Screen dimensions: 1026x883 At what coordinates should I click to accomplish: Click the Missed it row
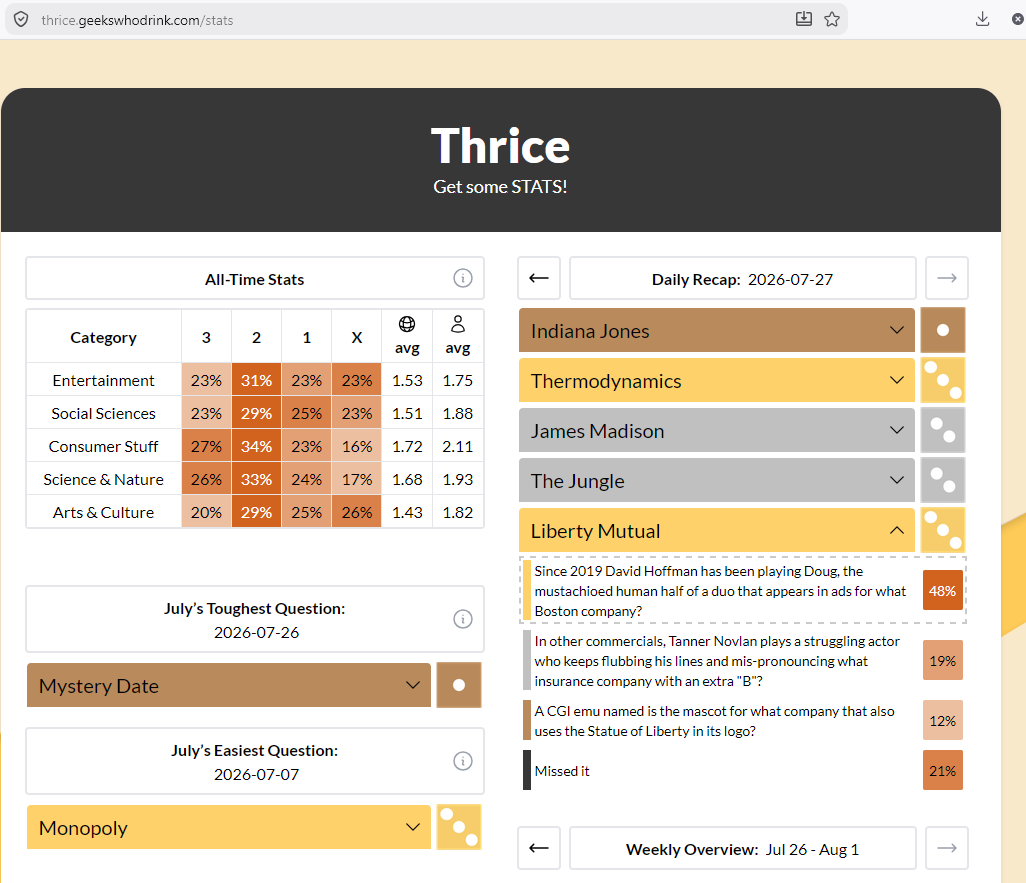(x=743, y=770)
